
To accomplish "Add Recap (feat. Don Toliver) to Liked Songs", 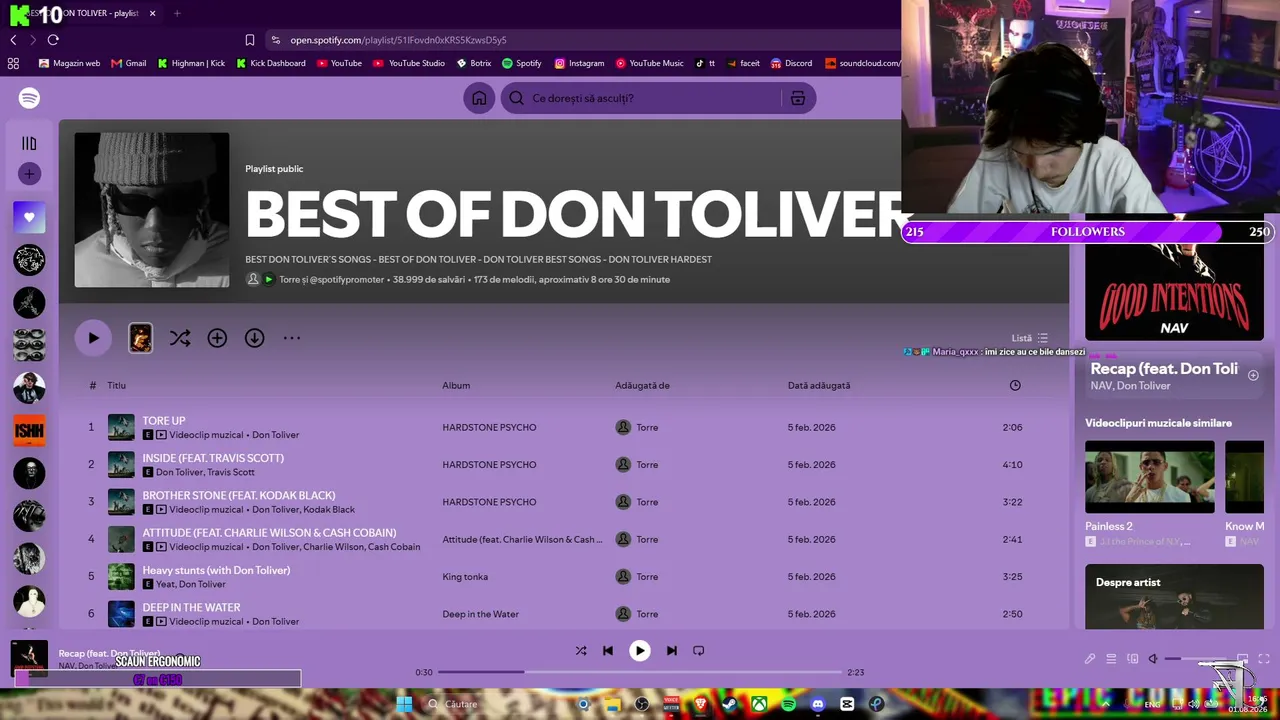I will point(1253,375).
